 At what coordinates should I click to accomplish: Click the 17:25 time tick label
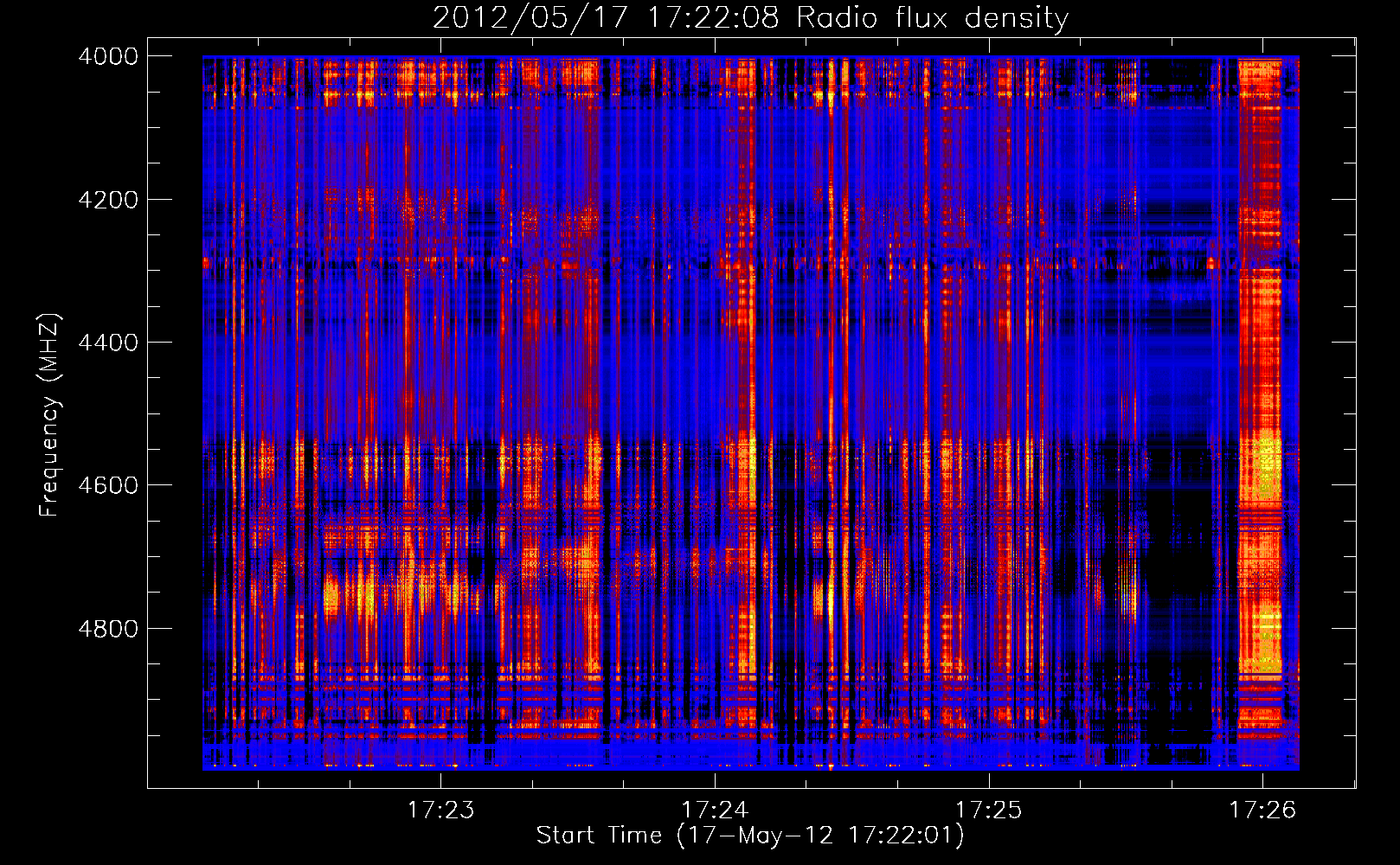(x=988, y=810)
